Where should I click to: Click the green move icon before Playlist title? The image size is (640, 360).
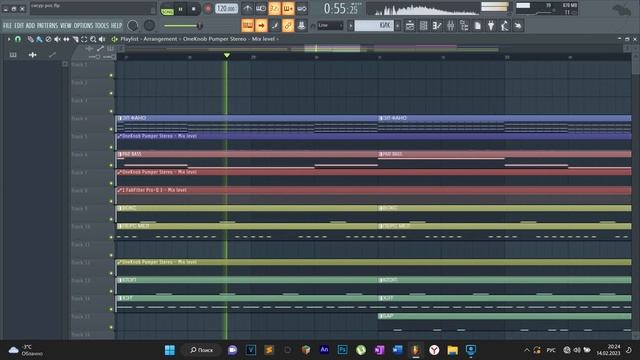point(114,39)
